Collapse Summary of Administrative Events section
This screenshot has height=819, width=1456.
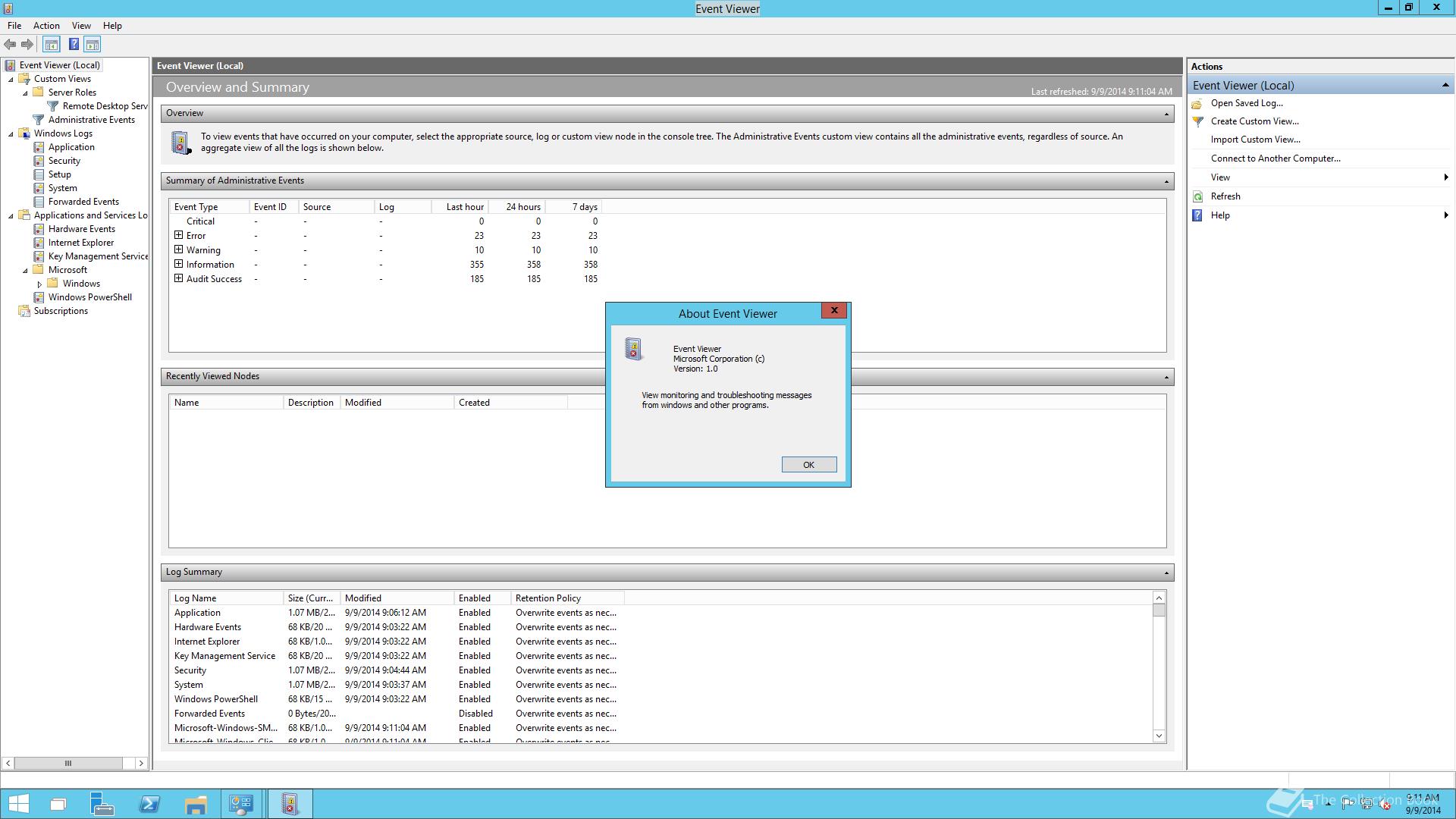point(1166,181)
